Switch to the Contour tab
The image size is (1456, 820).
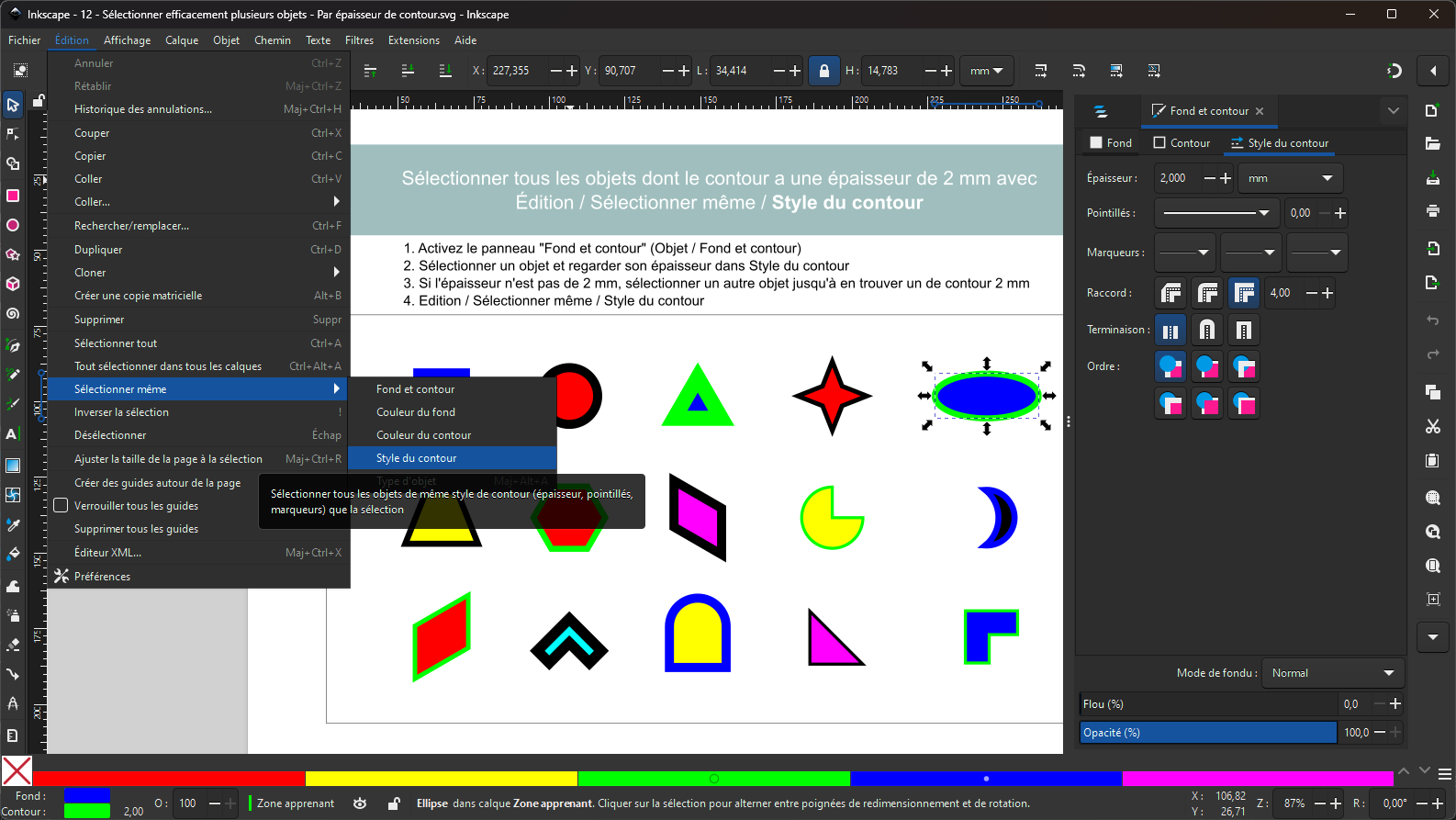click(x=1182, y=143)
